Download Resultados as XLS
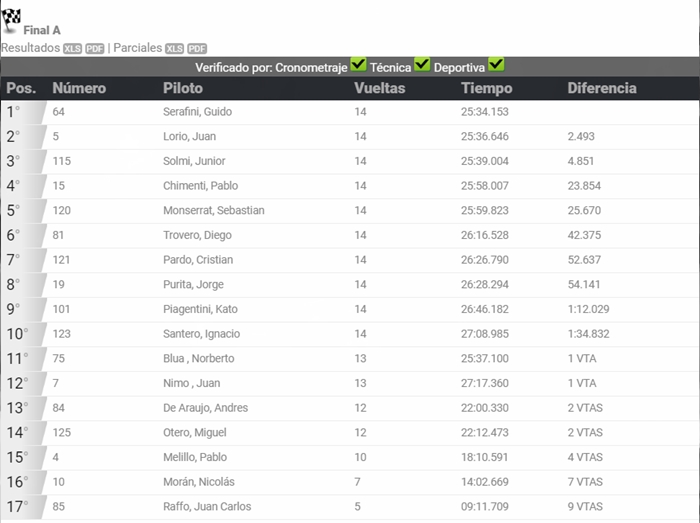The width and height of the screenshot is (700, 523). 72,48
